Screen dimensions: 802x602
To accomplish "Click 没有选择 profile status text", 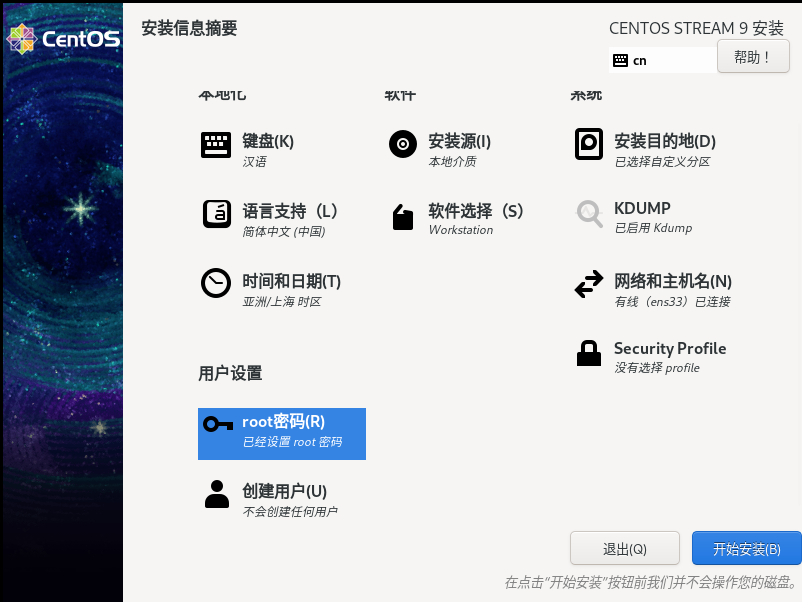I will 657,368.
